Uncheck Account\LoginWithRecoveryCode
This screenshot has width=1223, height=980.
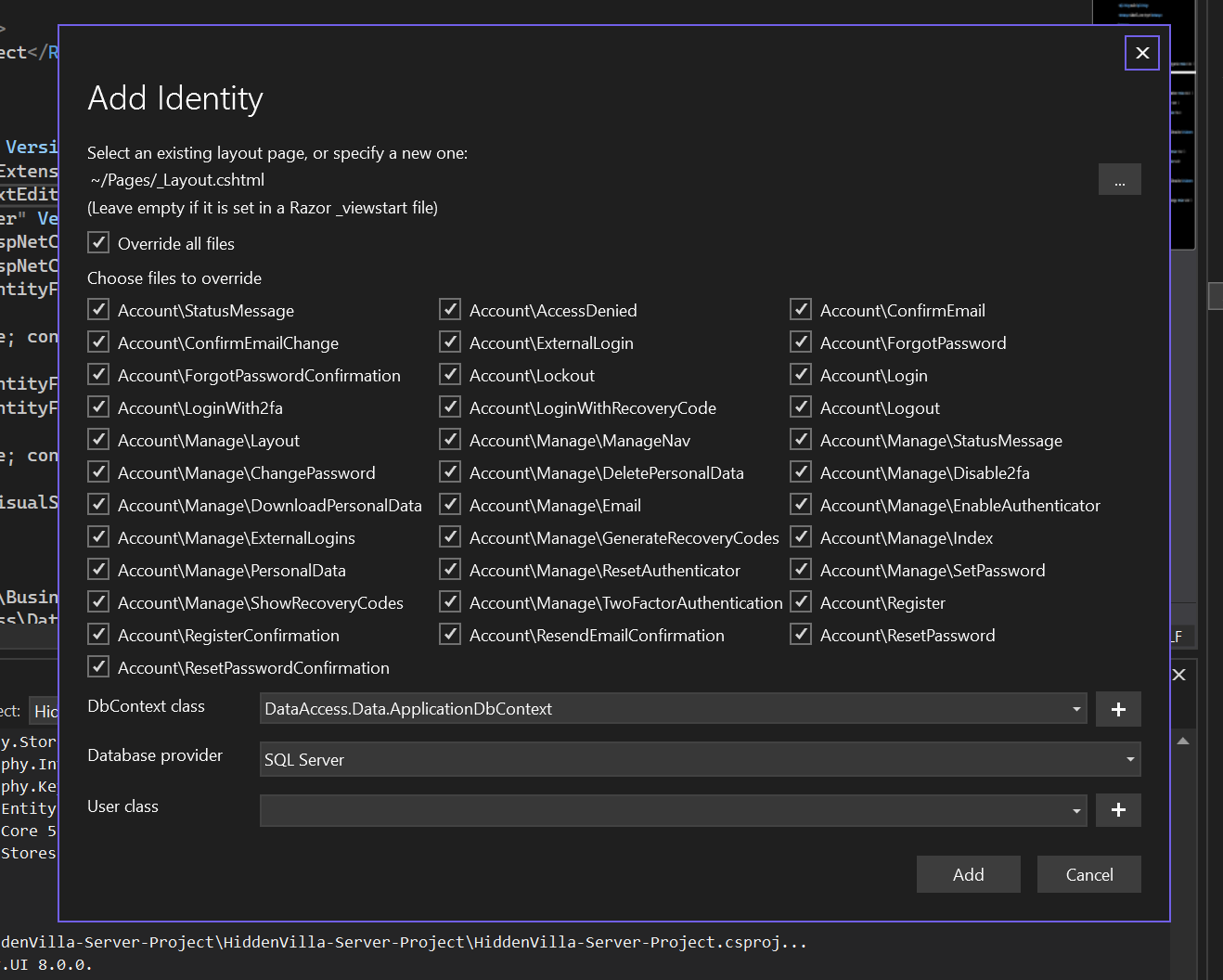(450, 407)
